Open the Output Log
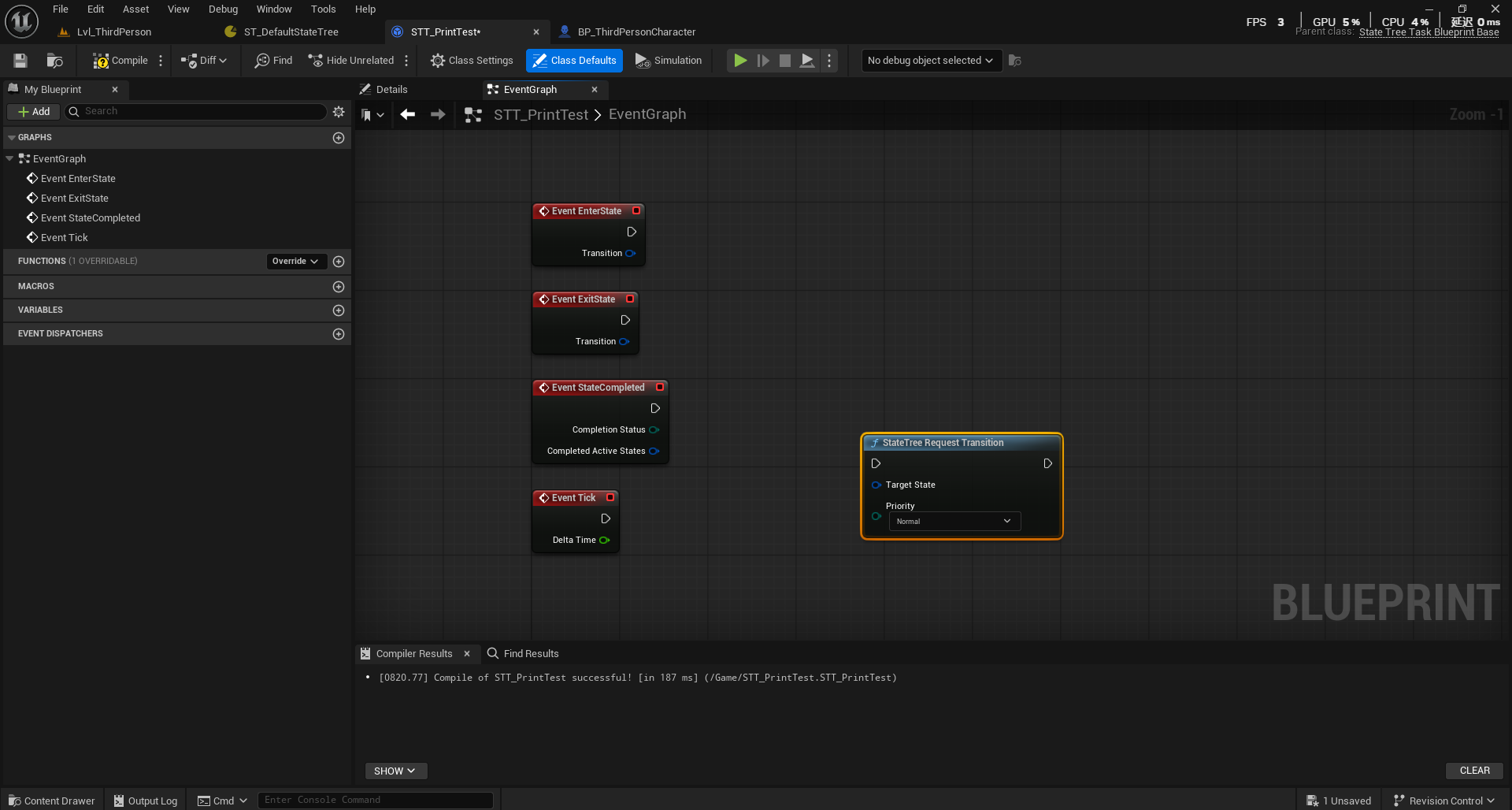The width and height of the screenshot is (1512, 810). click(x=146, y=801)
